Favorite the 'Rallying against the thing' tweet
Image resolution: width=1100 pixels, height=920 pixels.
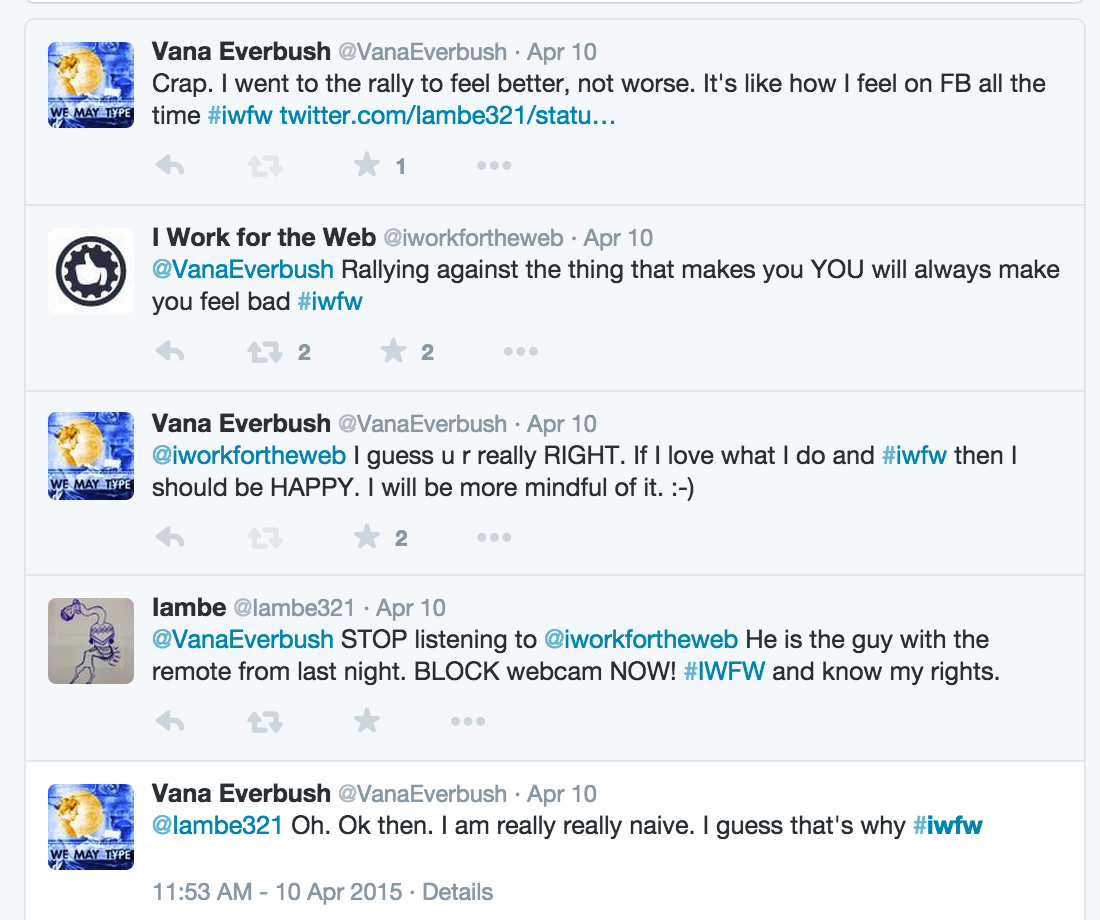coord(394,351)
